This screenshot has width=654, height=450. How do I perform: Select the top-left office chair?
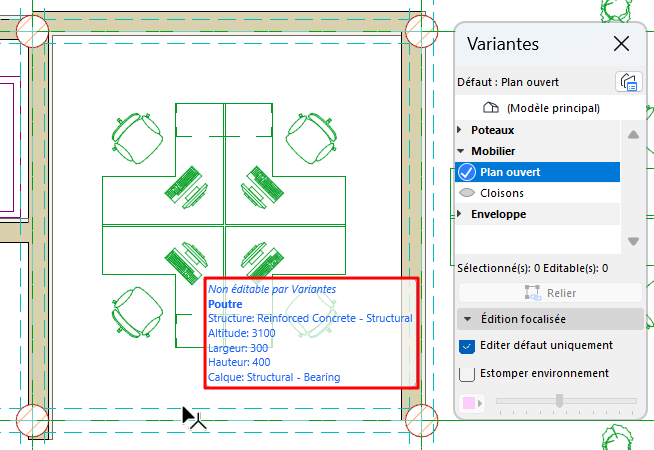(137, 138)
